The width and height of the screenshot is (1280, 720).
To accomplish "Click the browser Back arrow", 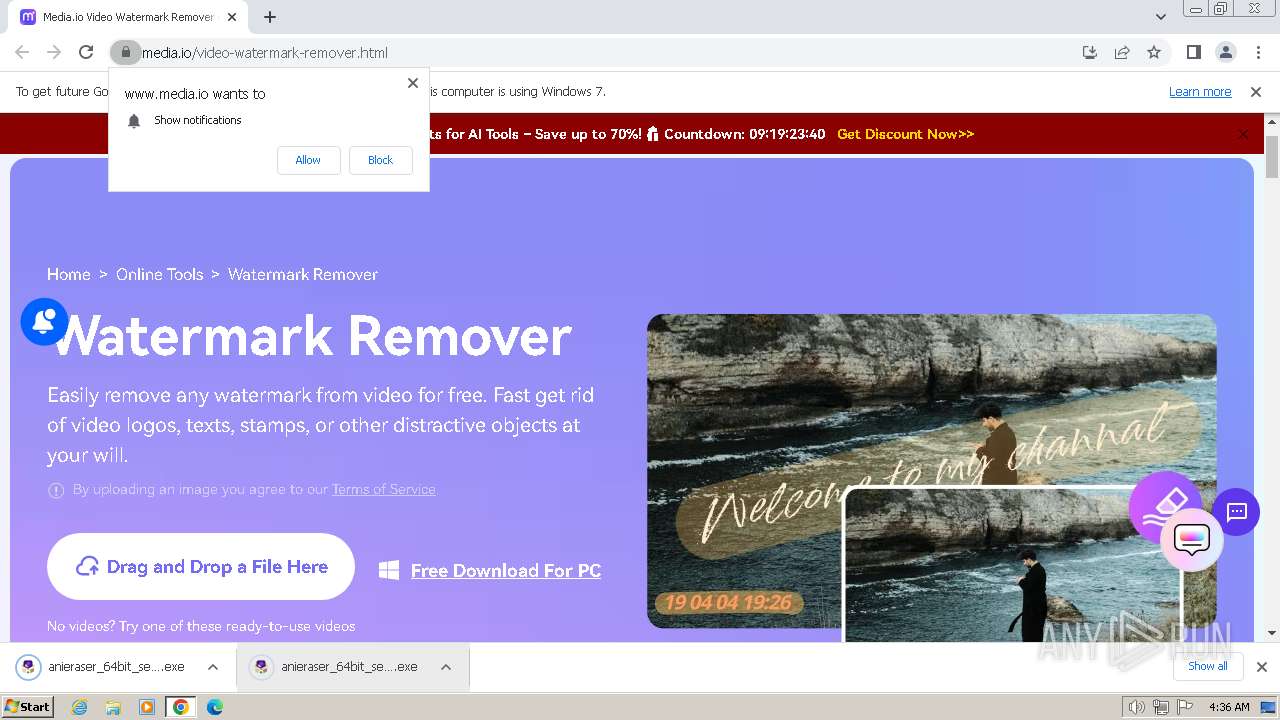I will point(22,52).
